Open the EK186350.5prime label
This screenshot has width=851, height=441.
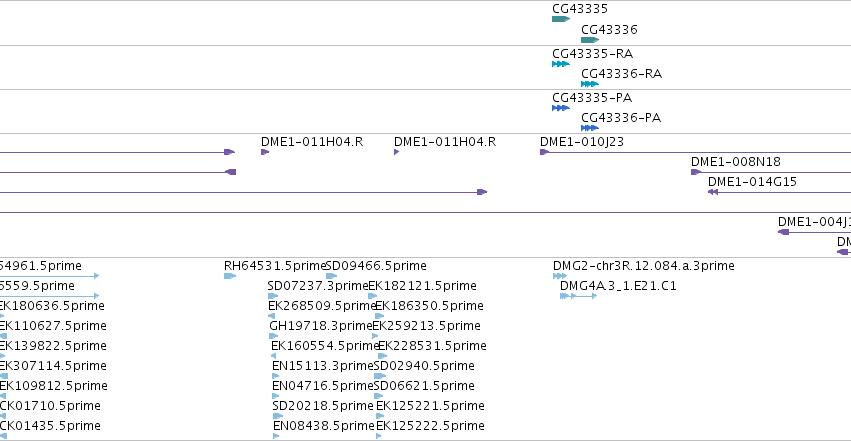[429, 306]
